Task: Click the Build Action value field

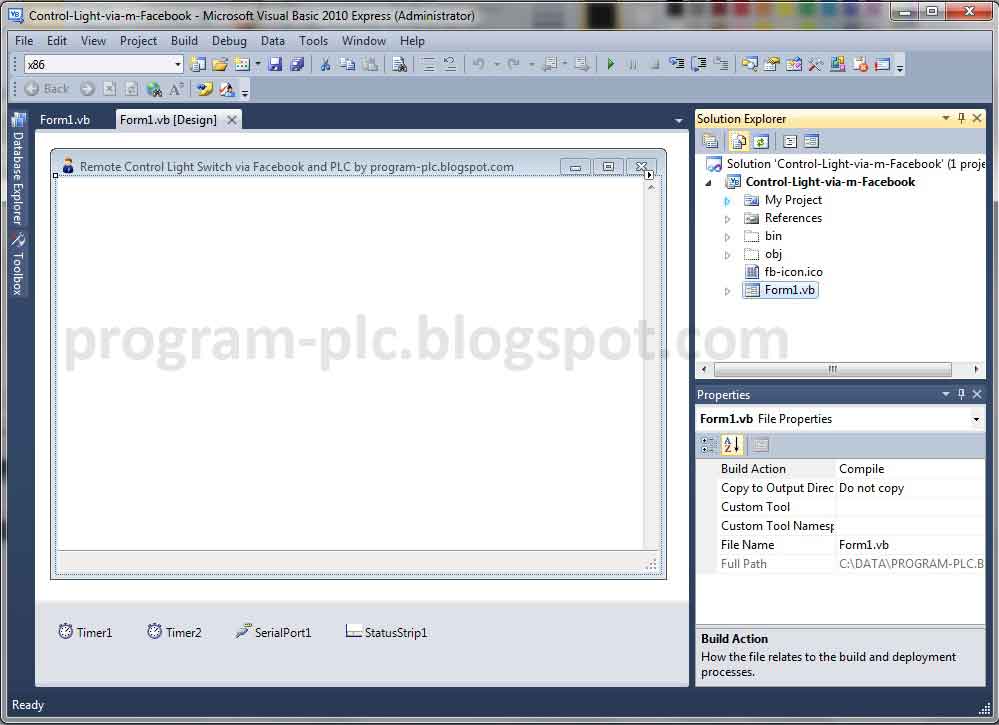Action: pyautogui.click(x=910, y=469)
